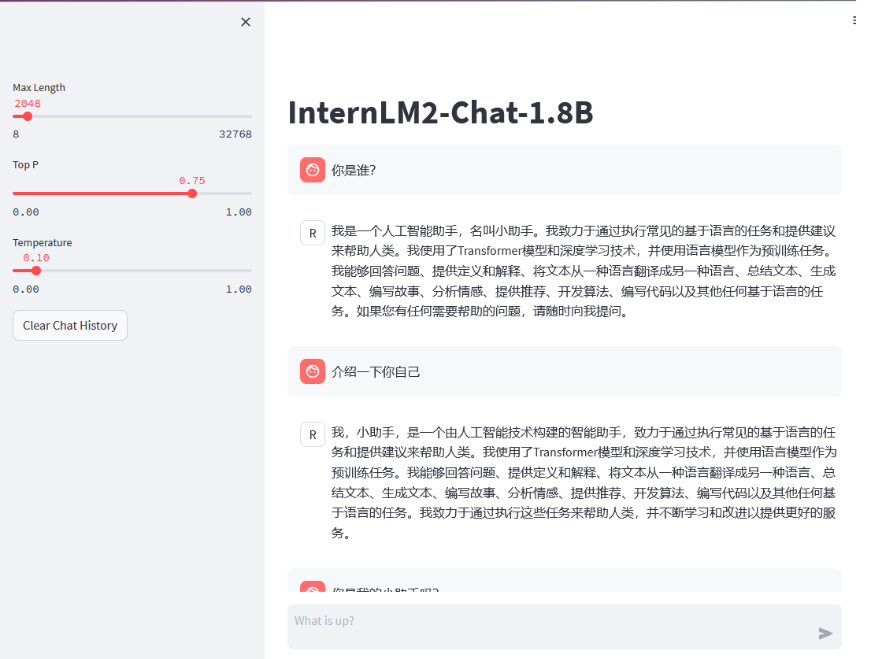Viewport: 876px width, 659px height.
Task: Click the 2048 Max Length value
Action: [27, 103]
